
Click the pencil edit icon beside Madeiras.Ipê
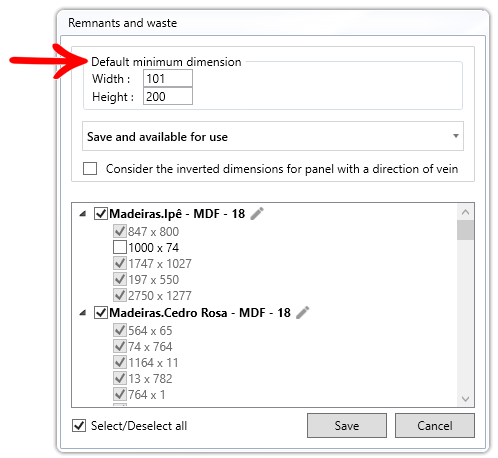[x=257, y=213]
